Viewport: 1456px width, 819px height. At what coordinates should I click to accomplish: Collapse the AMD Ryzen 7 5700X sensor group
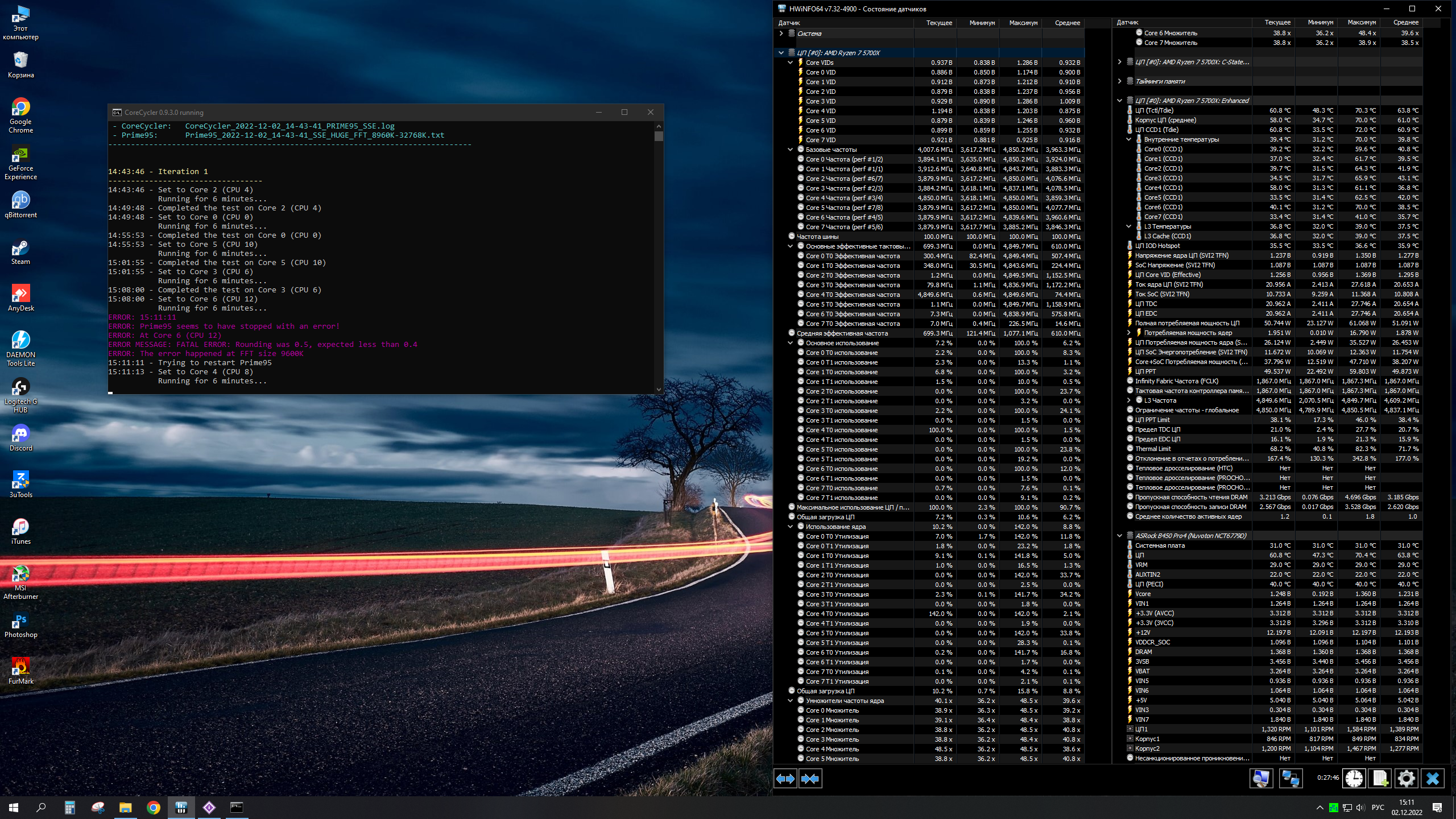(781, 53)
